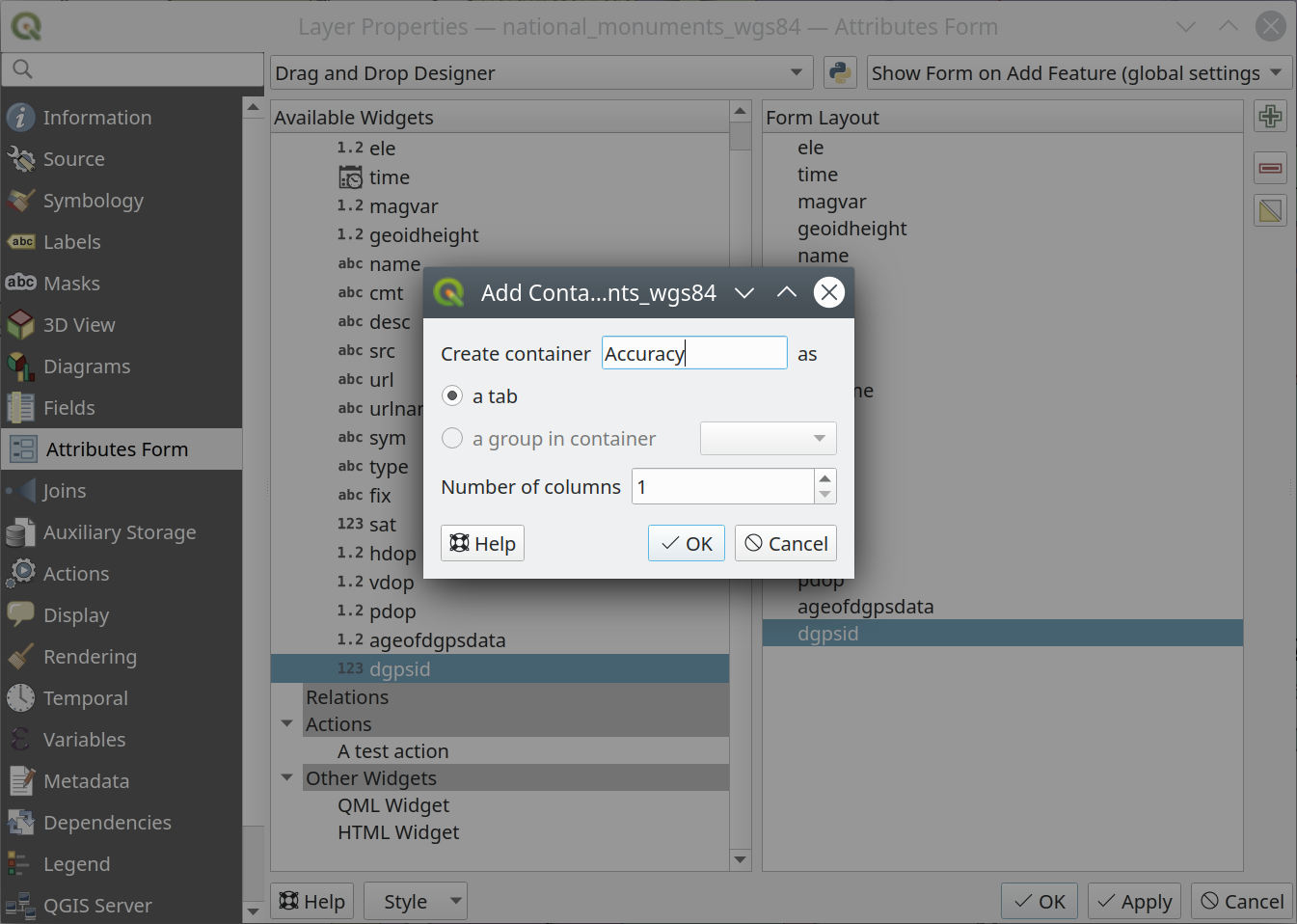
Task: Select the 3D View sidebar icon
Action: (x=21, y=324)
